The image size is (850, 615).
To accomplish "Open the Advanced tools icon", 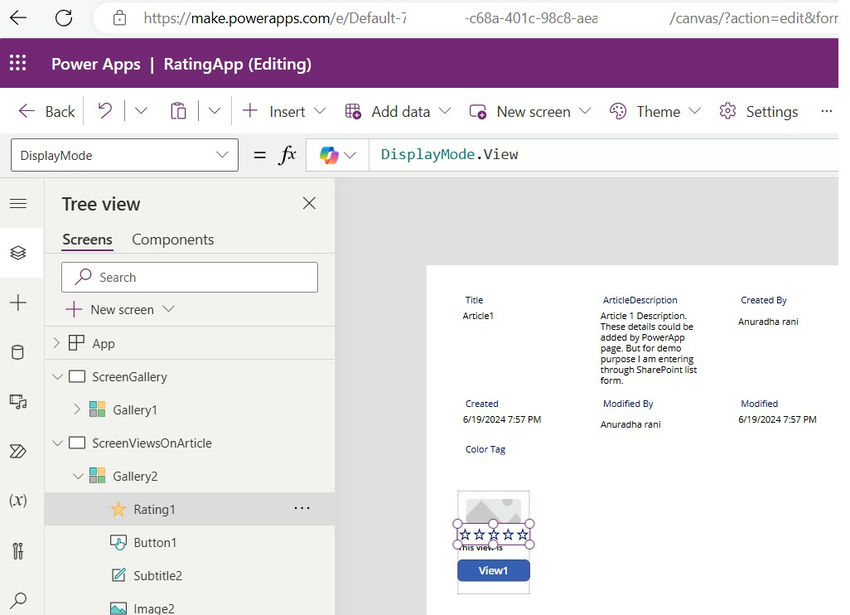I will 18,550.
